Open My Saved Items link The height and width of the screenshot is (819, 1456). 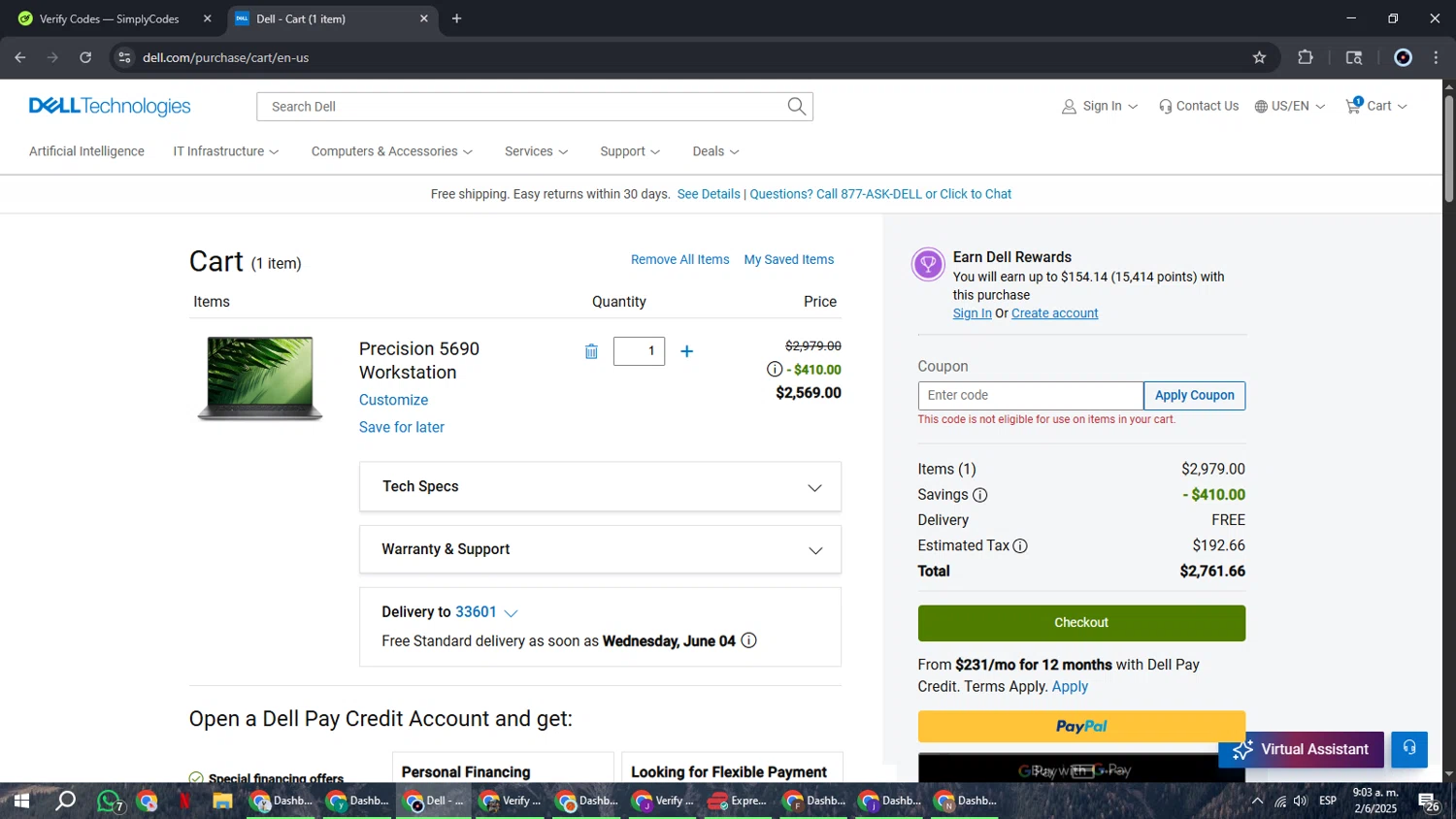tap(788, 259)
